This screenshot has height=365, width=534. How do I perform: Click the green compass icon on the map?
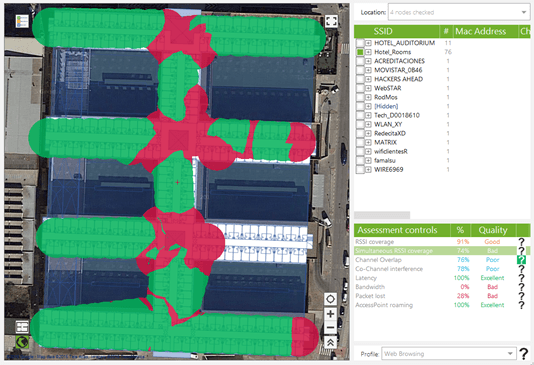coord(22,342)
